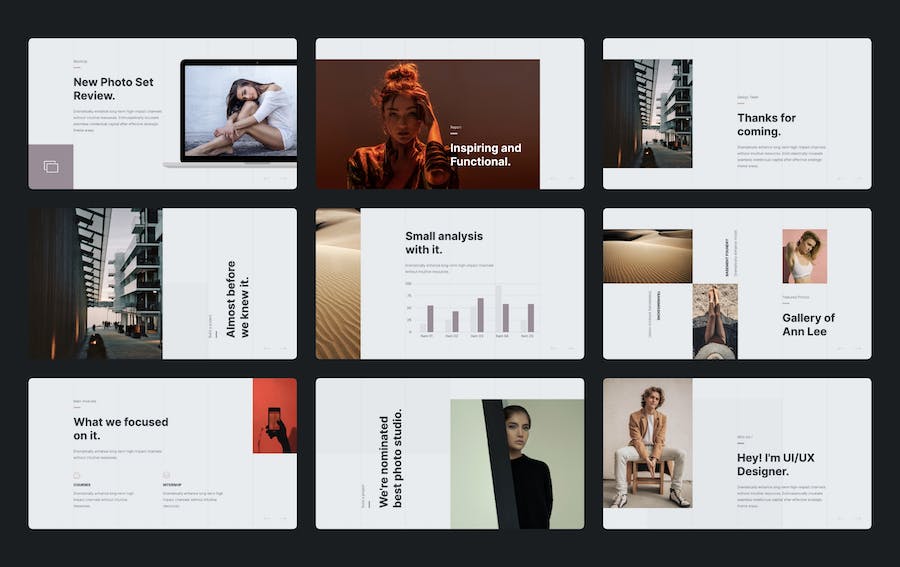The height and width of the screenshot is (567, 900).
Task: Click the 'Inspiring and Functional' title text
Action: (x=485, y=154)
